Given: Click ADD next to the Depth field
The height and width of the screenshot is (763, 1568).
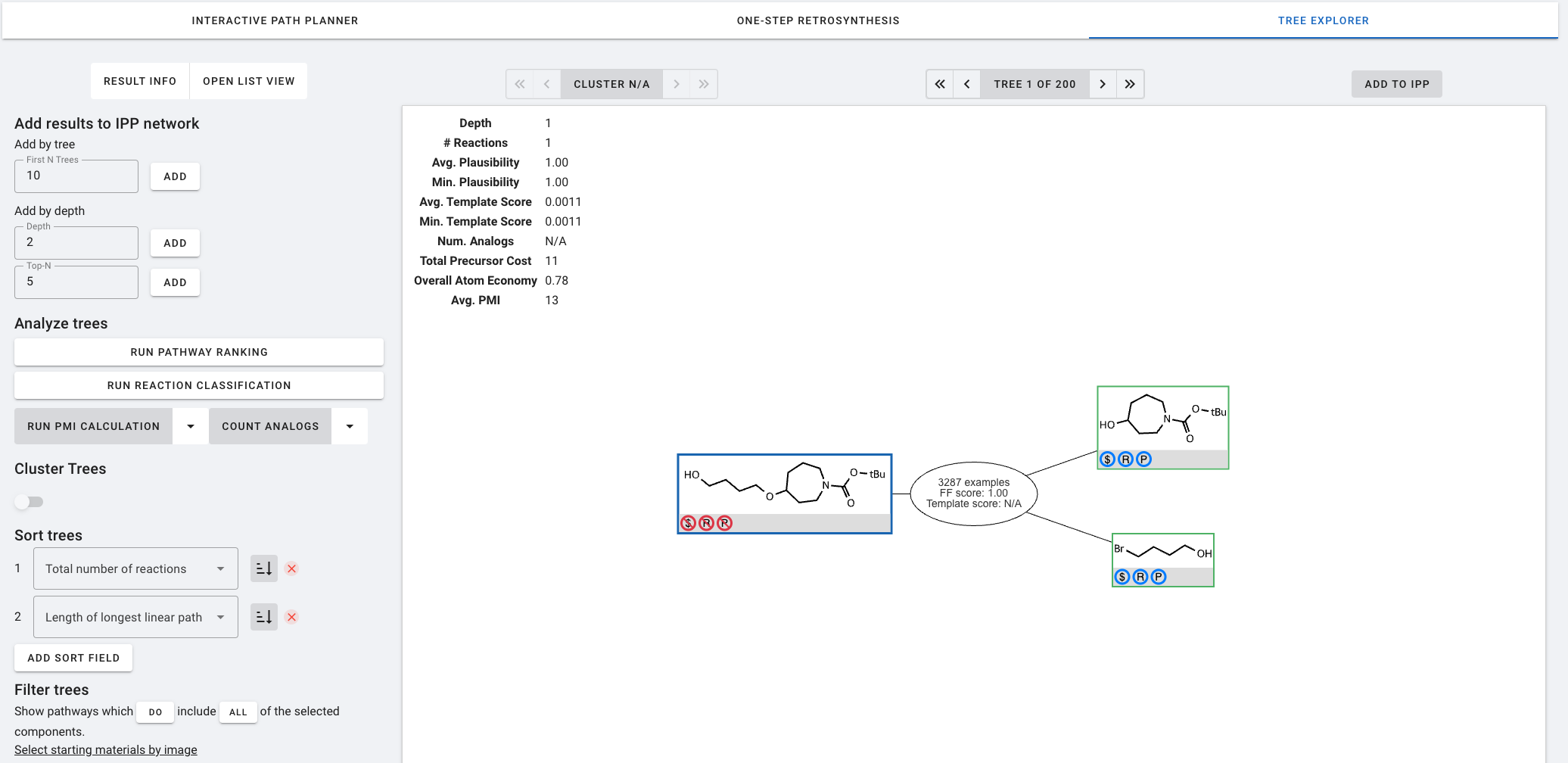Looking at the screenshot, I should pyautogui.click(x=175, y=243).
